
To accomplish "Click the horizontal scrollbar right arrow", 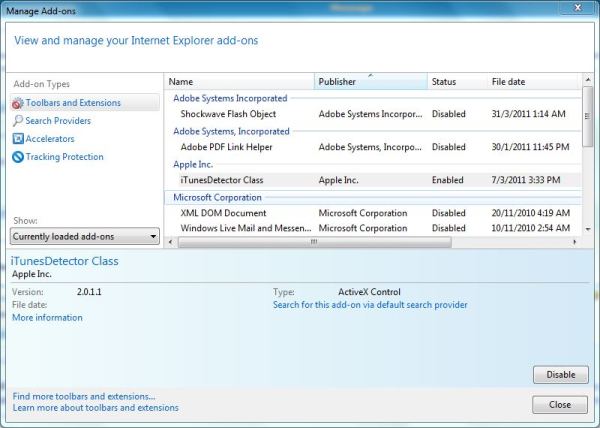I will point(574,242).
